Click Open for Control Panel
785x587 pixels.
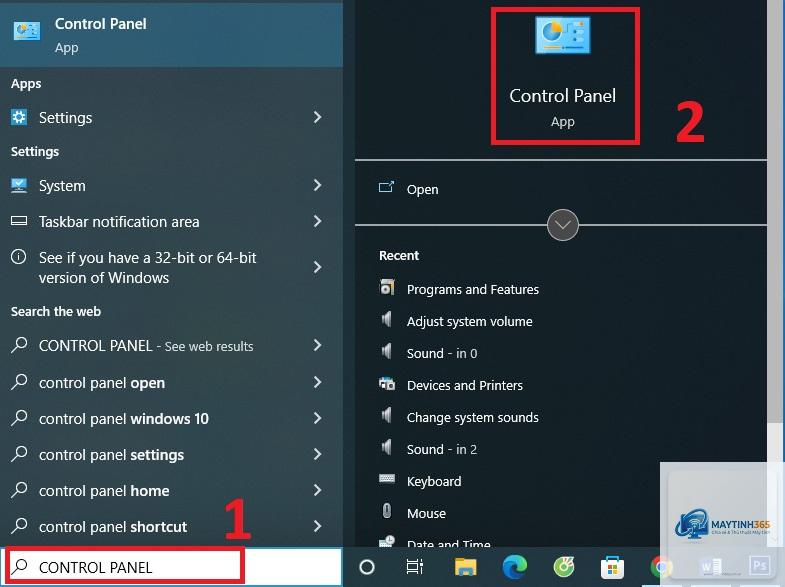tap(422, 190)
